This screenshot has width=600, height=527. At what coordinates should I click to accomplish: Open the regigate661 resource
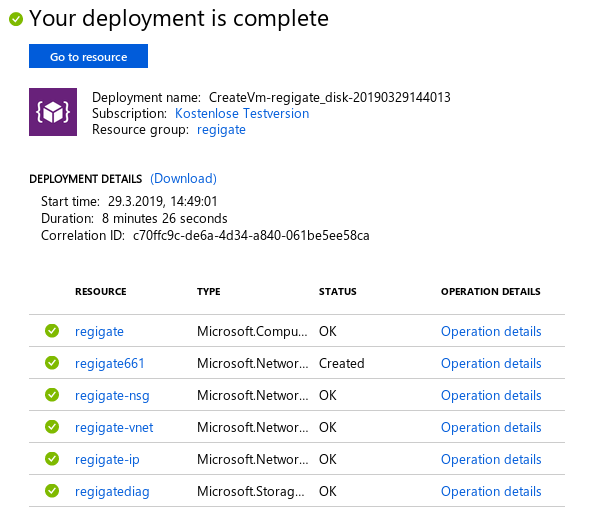point(109,363)
